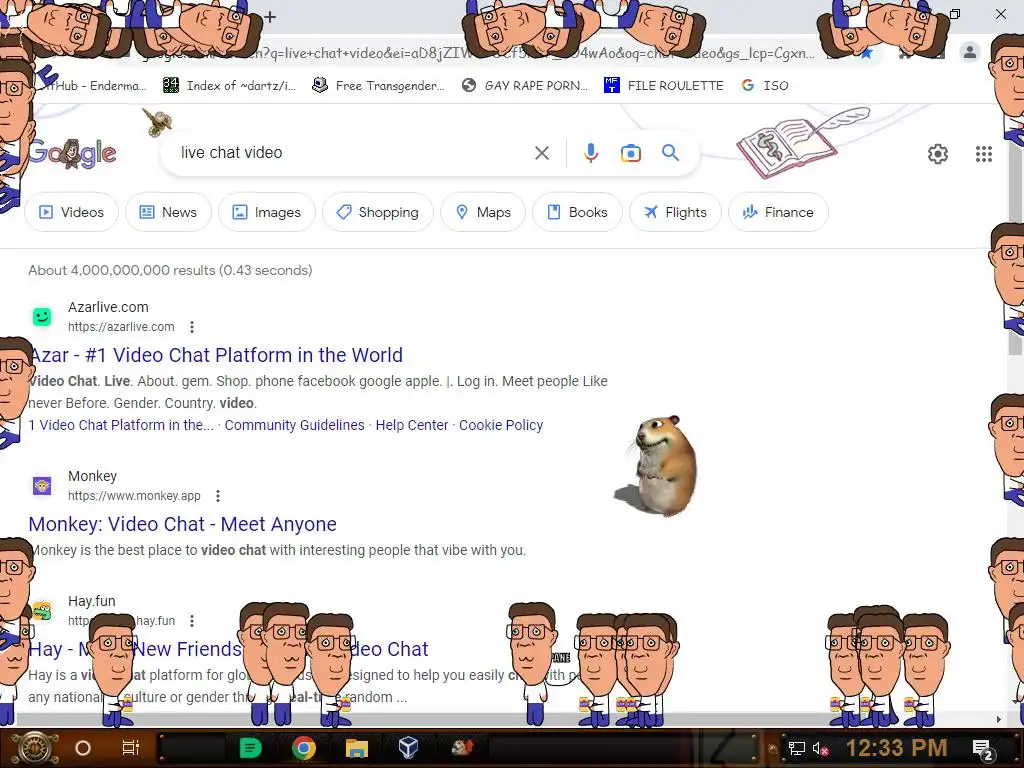Click the Monkey site favicon

click(x=42, y=486)
